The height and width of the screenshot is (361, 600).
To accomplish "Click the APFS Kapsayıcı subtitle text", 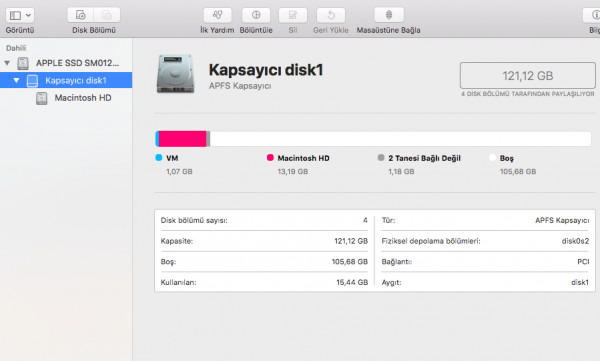I will pyautogui.click(x=240, y=86).
